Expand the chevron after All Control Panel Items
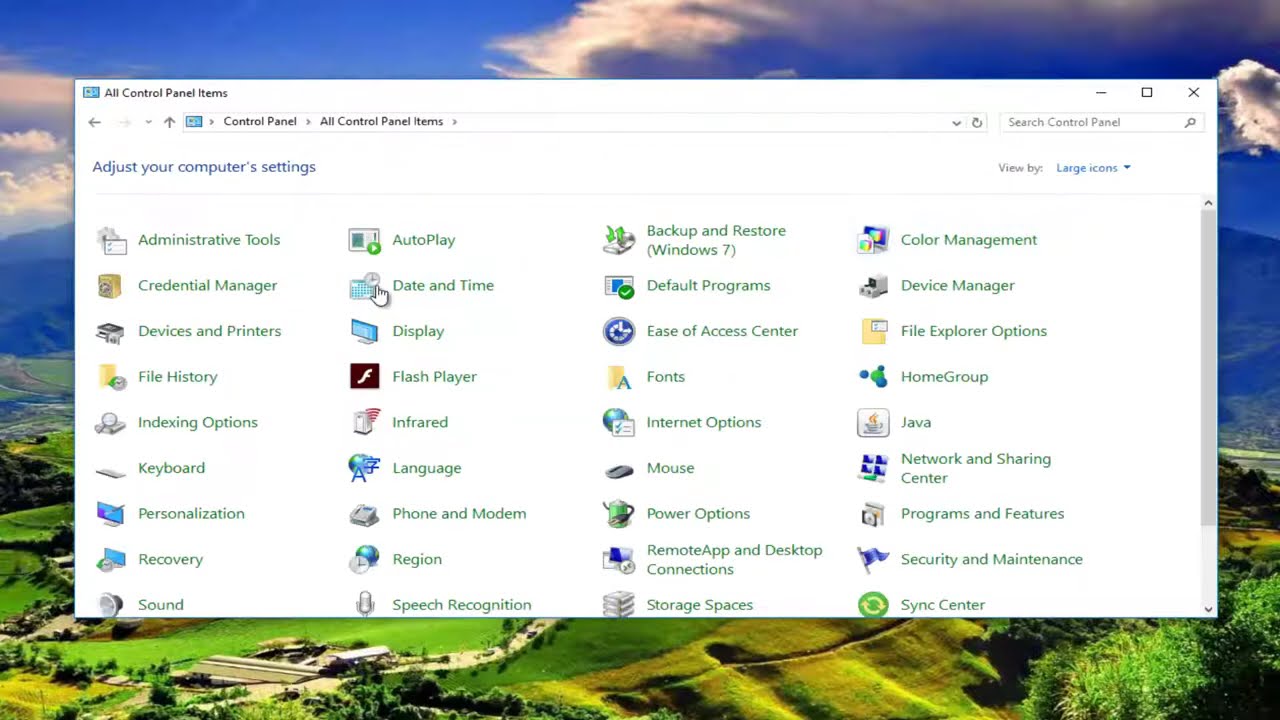Image resolution: width=1280 pixels, height=720 pixels. (x=454, y=122)
